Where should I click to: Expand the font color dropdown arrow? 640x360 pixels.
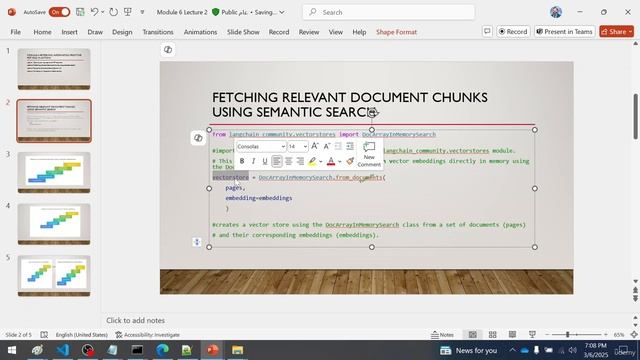point(340,162)
